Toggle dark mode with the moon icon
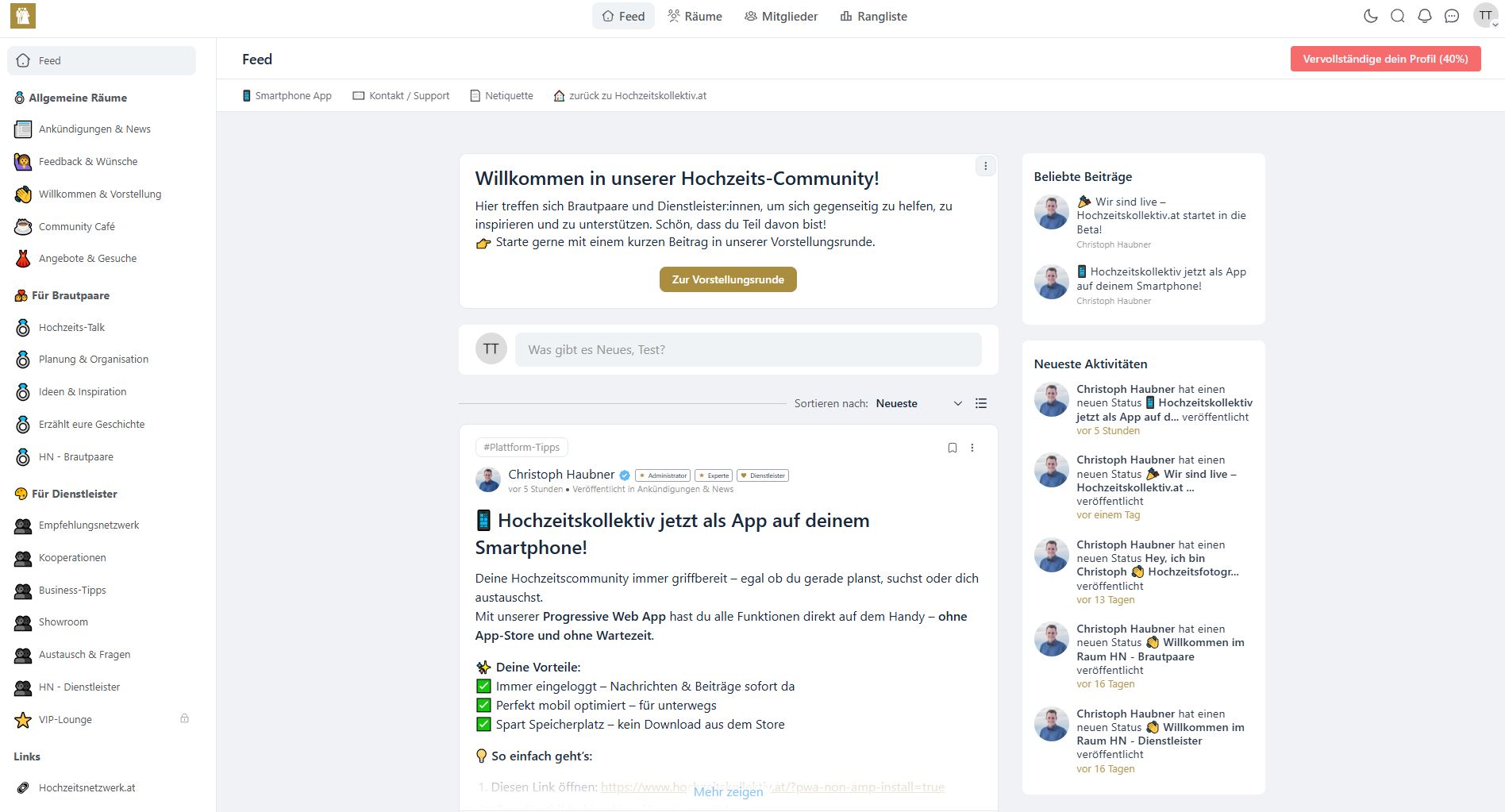1505x812 pixels. [x=1370, y=16]
